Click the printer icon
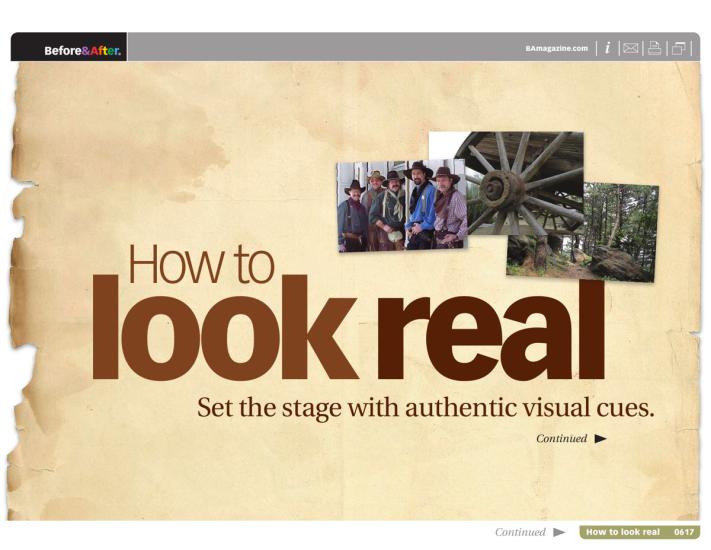This screenshot has height=550, width=711. (654, 48)
